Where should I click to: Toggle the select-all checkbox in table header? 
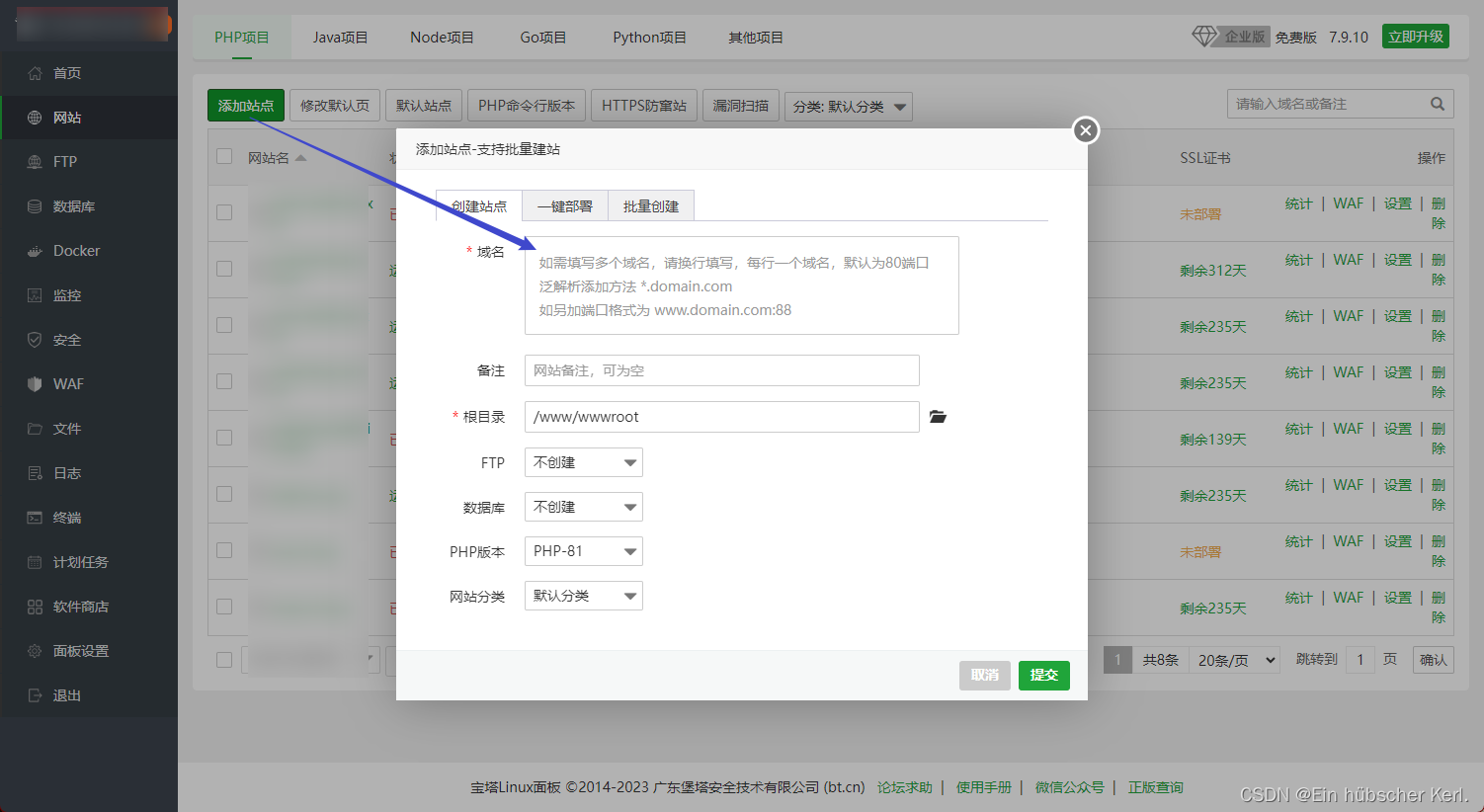[x=224, y=156]
